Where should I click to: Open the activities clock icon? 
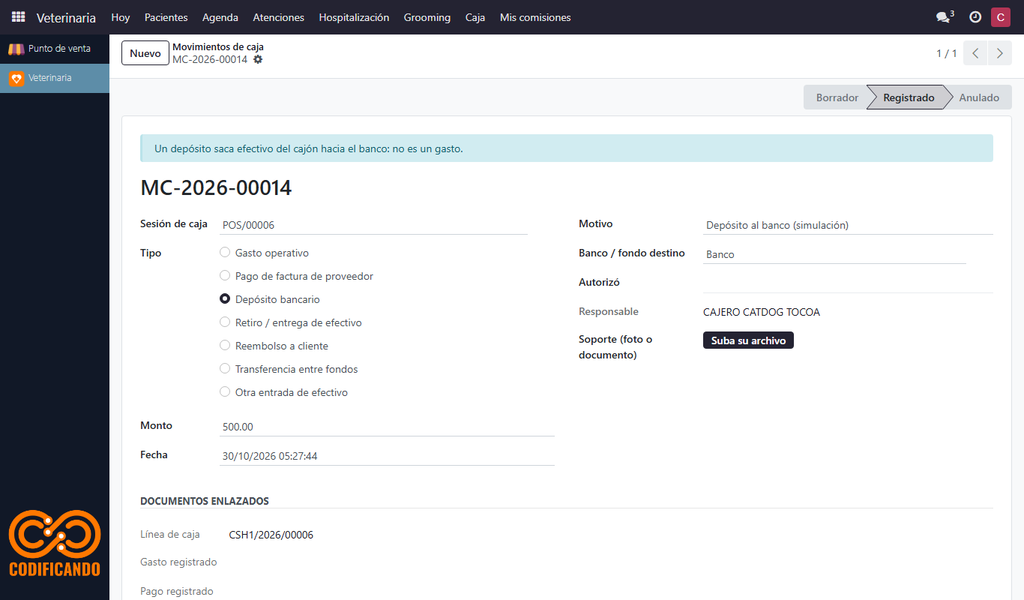coord(975,17)
